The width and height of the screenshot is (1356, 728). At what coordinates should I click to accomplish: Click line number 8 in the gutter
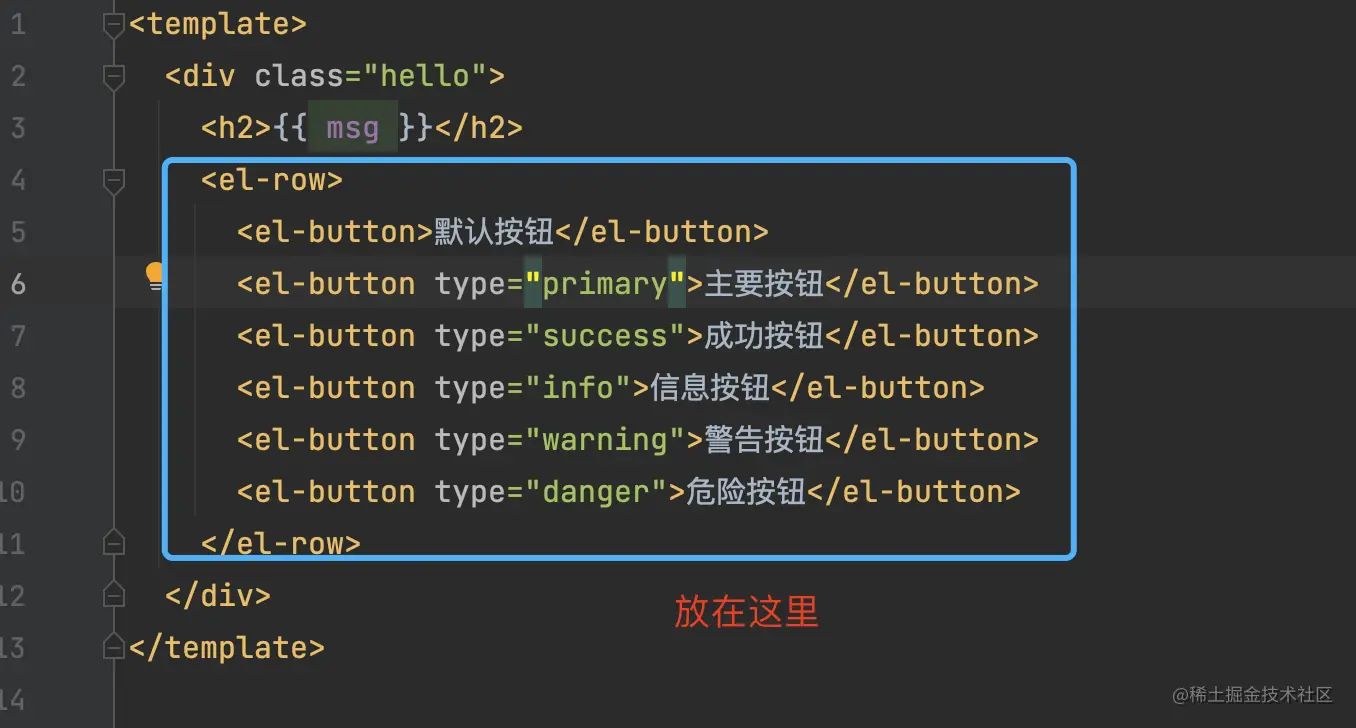point(18,388)
